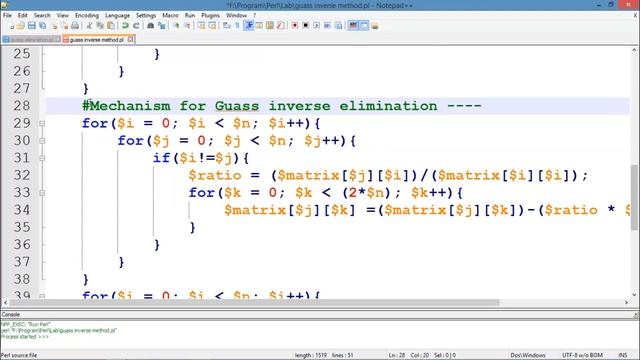The height and width of the screenshot is (360, 640).
Task: Close the guass inverse method.pl tab
Action: [130, 39]
